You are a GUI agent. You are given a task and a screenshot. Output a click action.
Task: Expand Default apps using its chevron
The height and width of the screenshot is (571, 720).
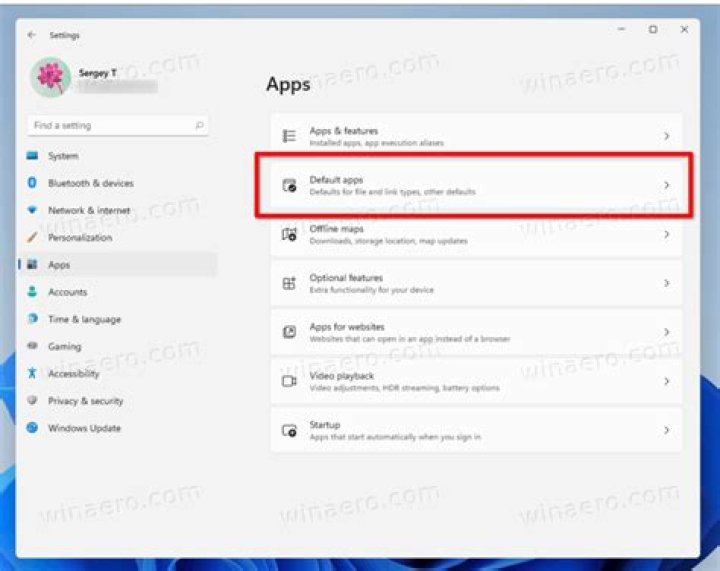click(666, 185)
